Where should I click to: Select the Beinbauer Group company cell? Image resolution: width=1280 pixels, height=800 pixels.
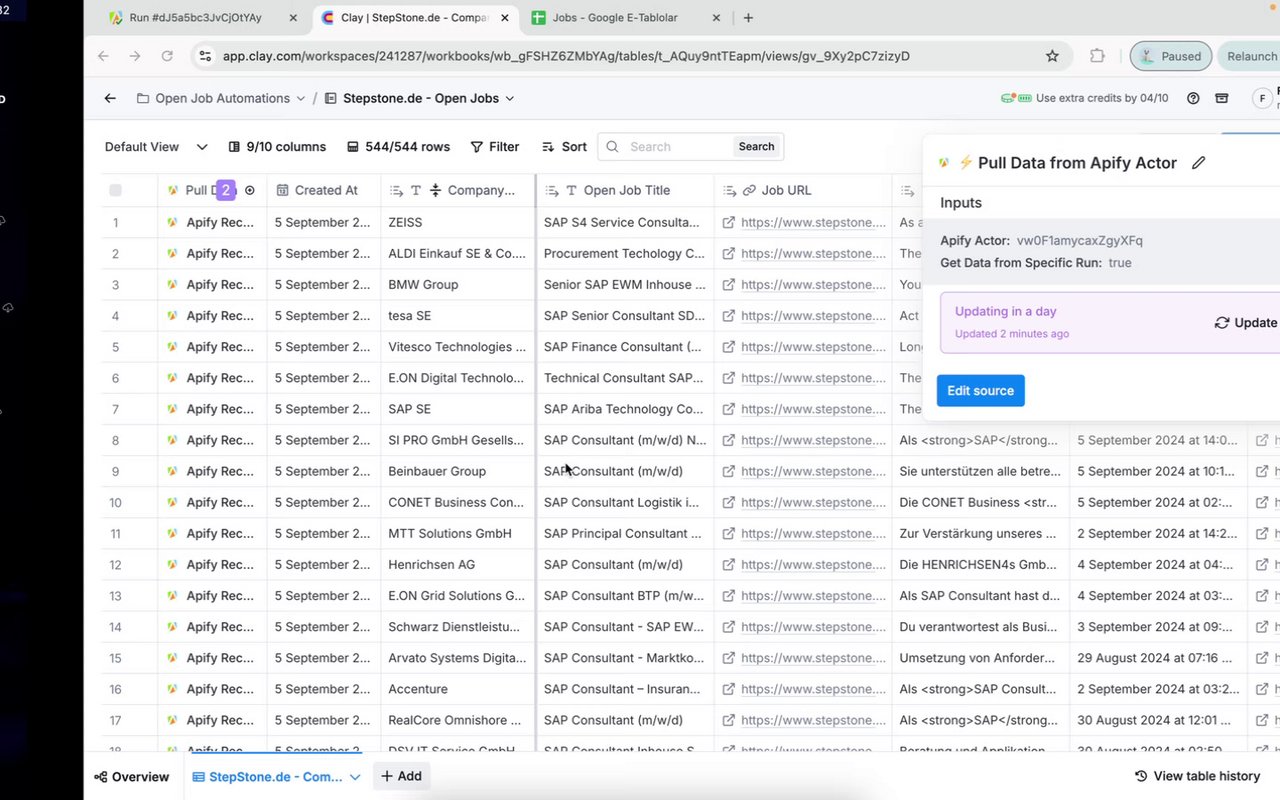tap(458, 471)
